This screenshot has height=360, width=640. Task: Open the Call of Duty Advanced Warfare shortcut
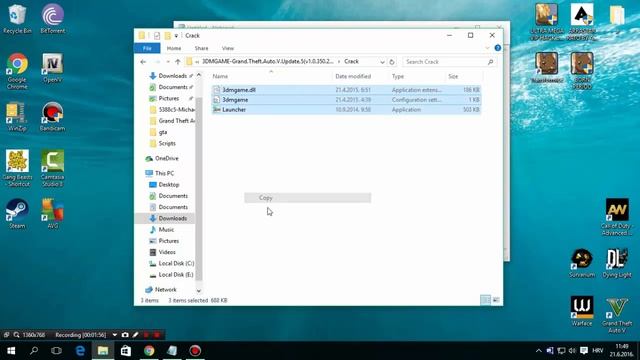point(617,217)
